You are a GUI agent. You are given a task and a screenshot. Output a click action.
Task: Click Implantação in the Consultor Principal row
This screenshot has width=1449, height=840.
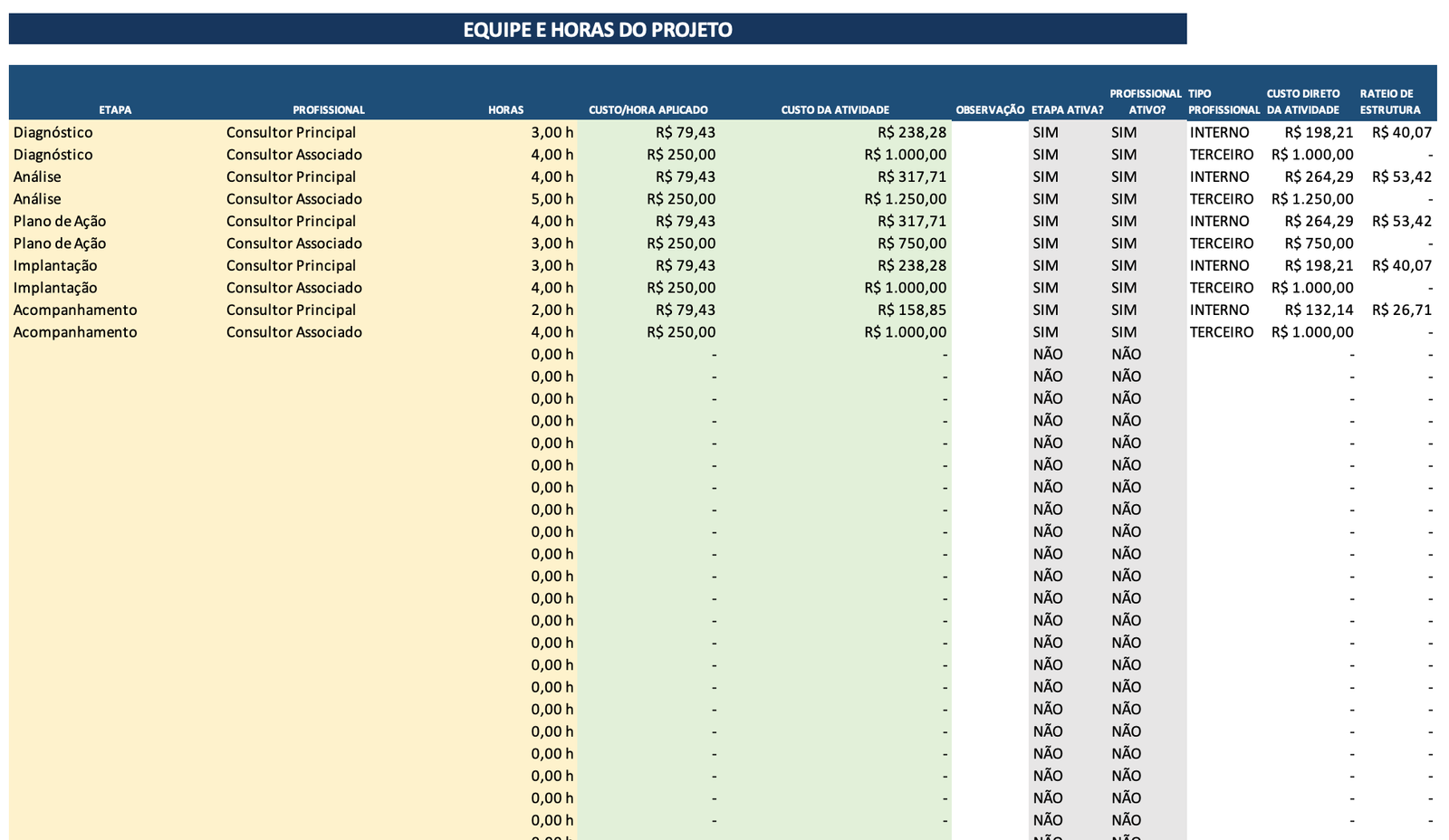tap(55, 265)
